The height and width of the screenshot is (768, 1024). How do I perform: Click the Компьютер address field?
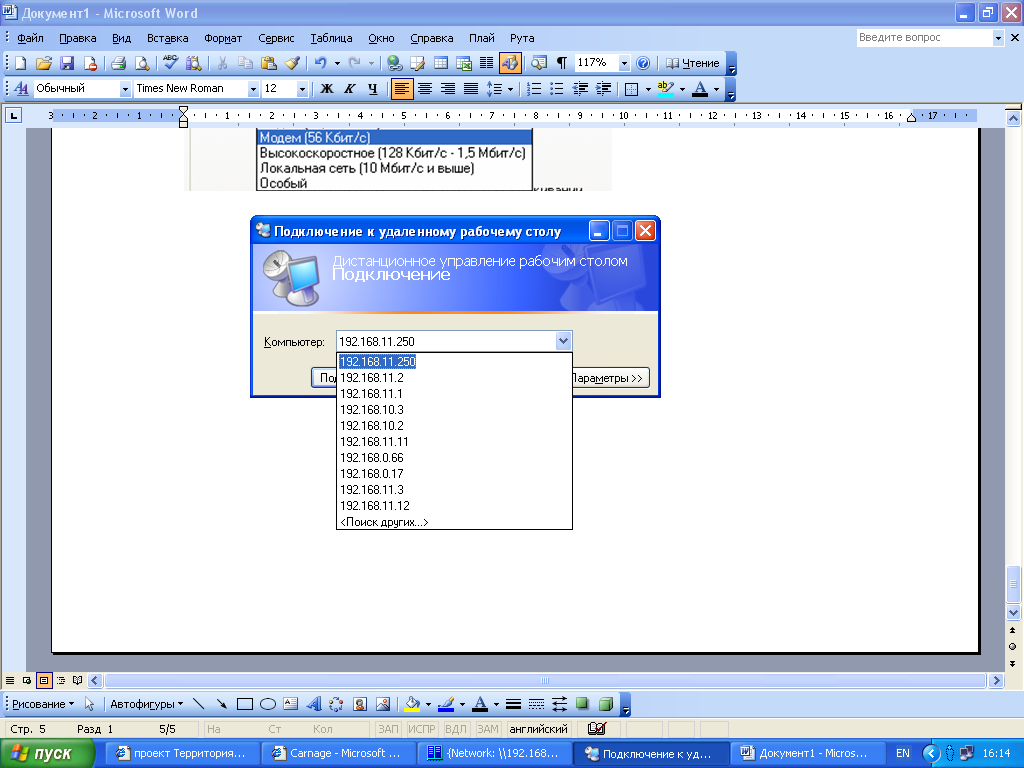click(446, 341)
